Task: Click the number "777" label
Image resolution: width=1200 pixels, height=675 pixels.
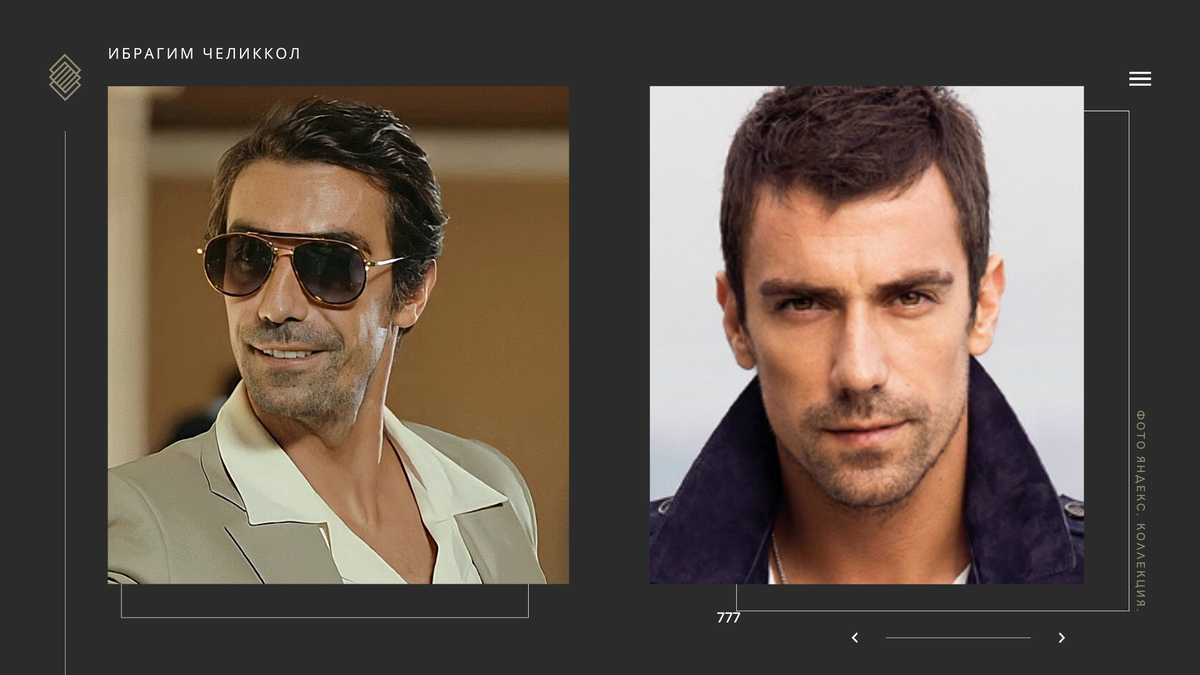Action: [728, 618]
